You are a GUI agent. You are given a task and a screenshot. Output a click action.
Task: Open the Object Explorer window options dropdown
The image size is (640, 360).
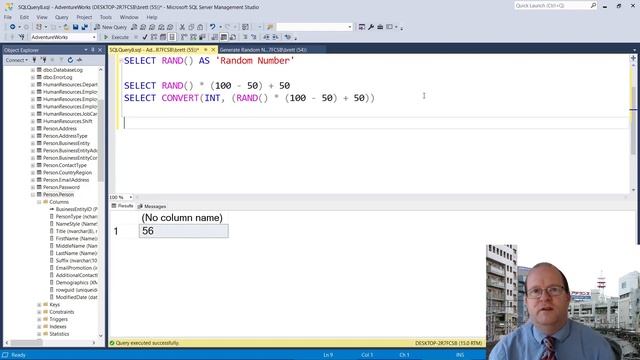pyautogui.click(x=86, y=50)
